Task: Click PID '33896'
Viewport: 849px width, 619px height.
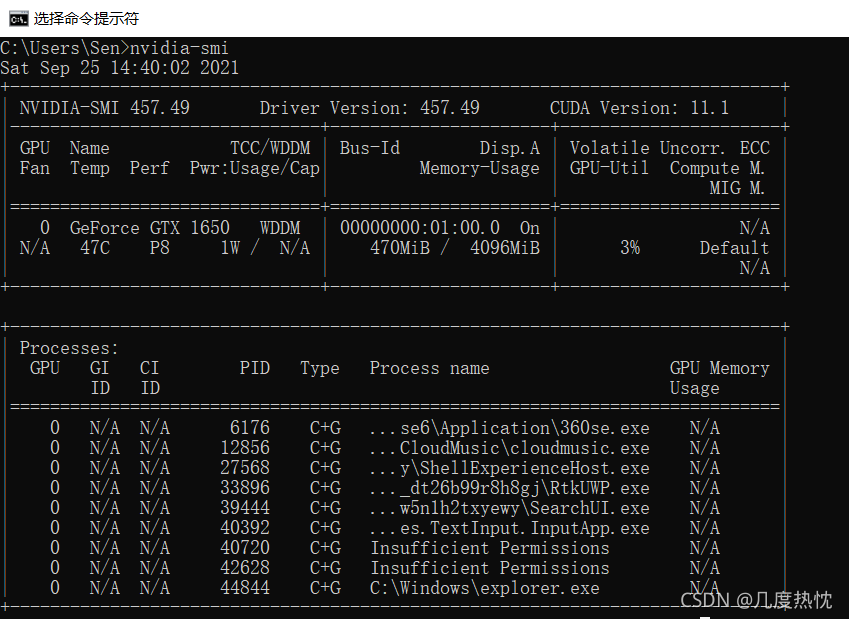Action: [245, 488]
